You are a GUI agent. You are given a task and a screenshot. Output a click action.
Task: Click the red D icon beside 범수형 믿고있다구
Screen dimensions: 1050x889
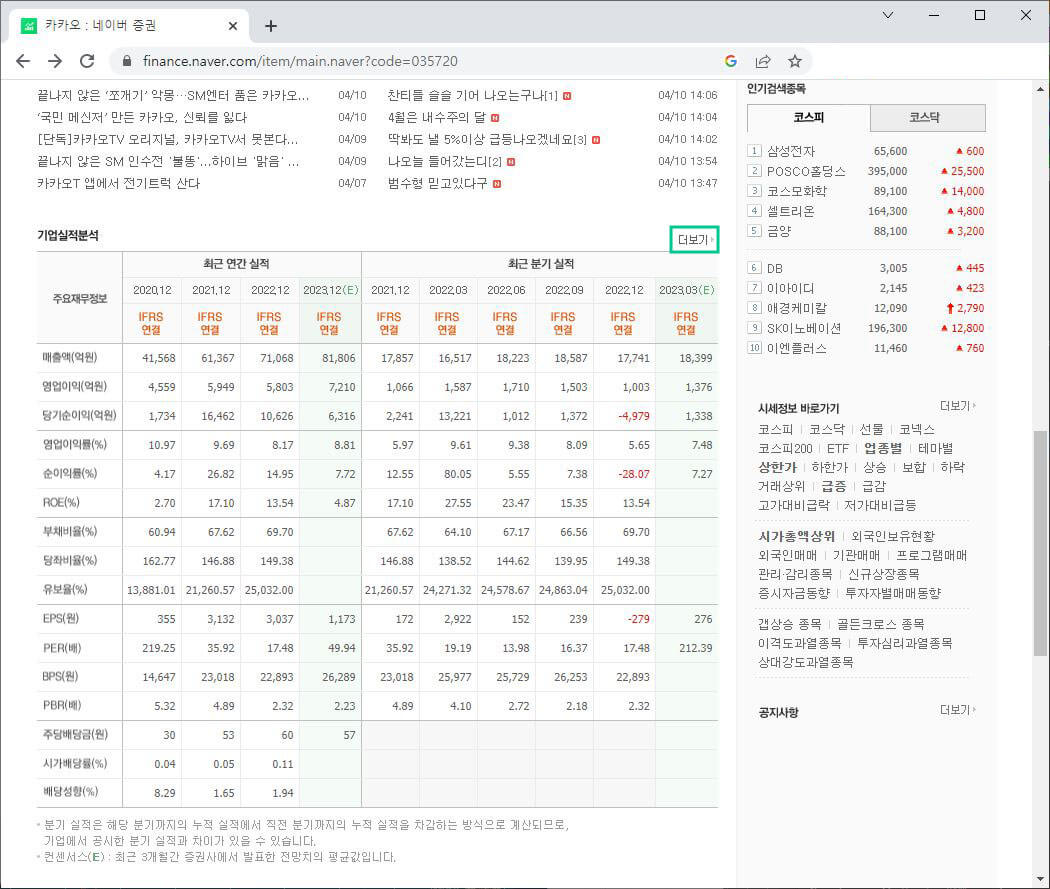tap(496, 184)
